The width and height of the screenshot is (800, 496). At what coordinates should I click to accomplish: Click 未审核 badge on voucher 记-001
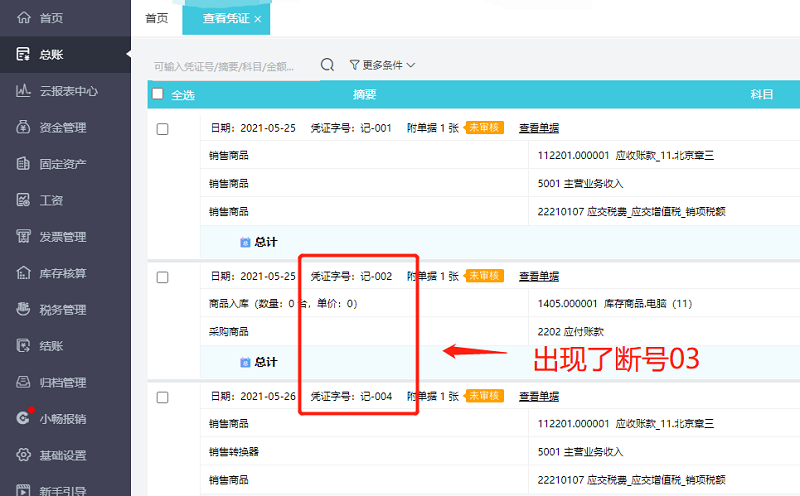point(484,128)
